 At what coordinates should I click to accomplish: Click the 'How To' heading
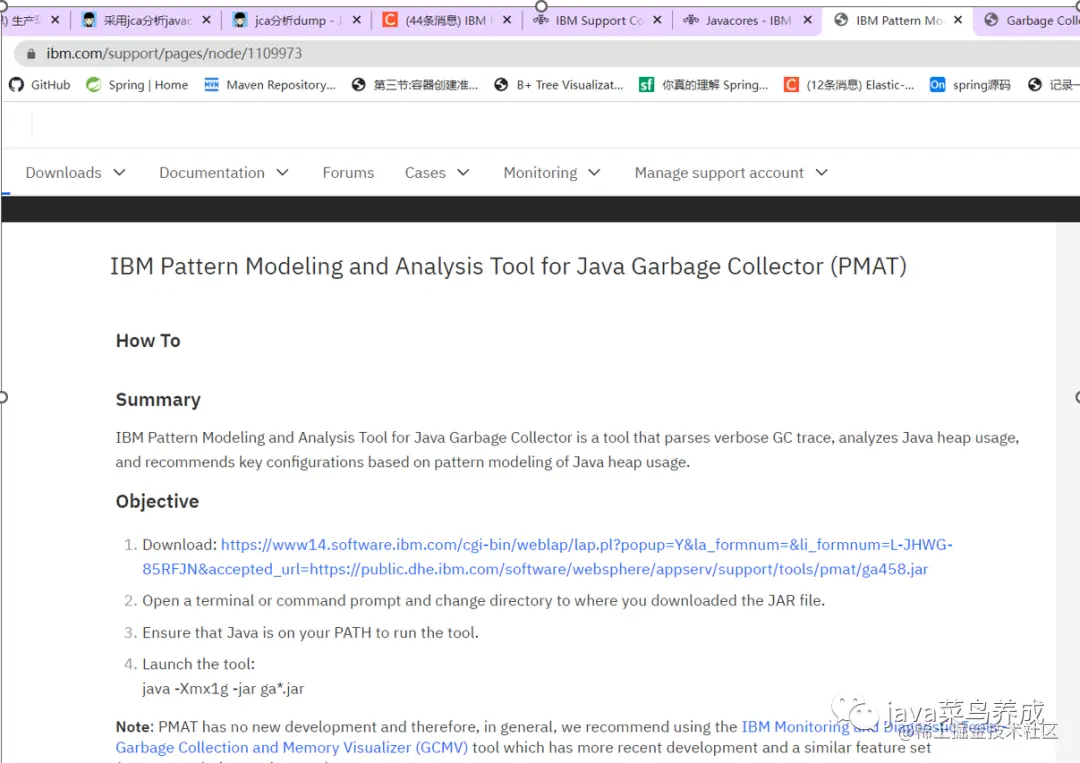[x=148, y=341]
